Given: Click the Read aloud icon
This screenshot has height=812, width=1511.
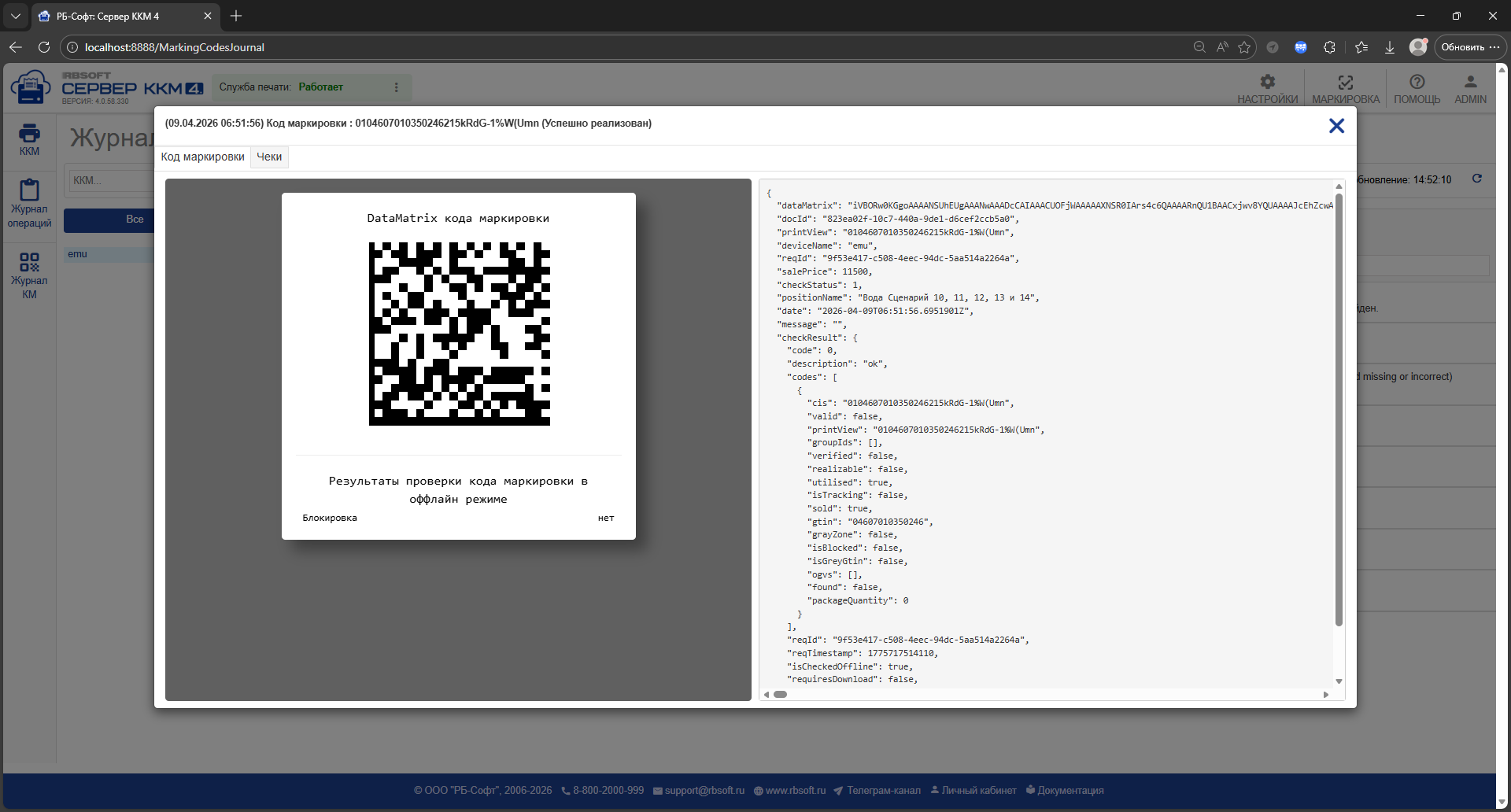Looking at the screenshot, I should click(1221, 47).
